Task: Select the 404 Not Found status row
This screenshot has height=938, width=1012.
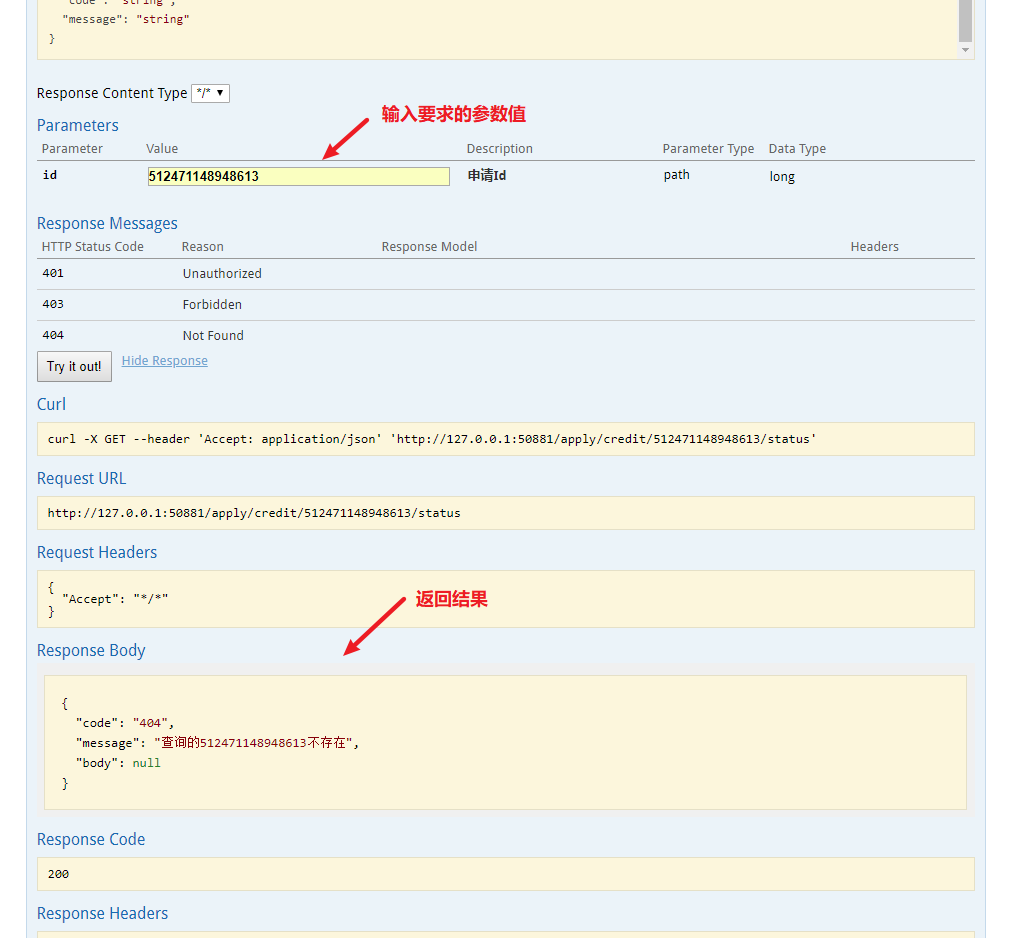Action: tap(505, 336)
